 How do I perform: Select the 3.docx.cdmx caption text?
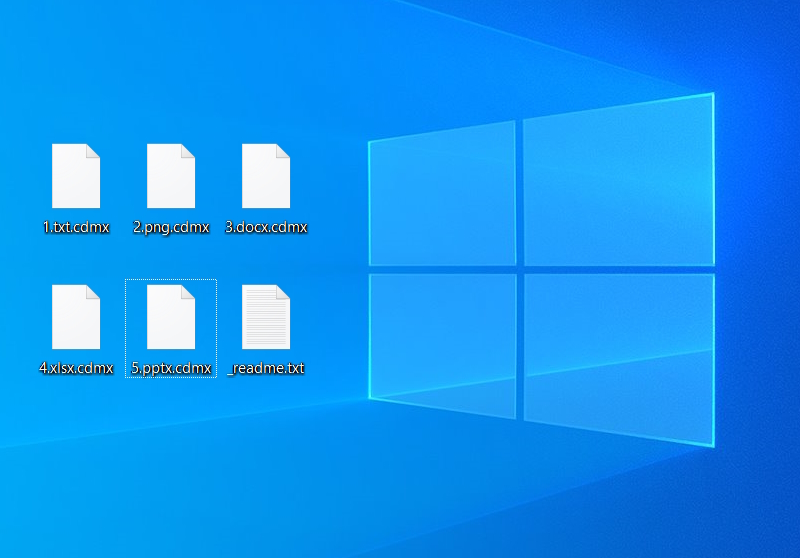266,227
